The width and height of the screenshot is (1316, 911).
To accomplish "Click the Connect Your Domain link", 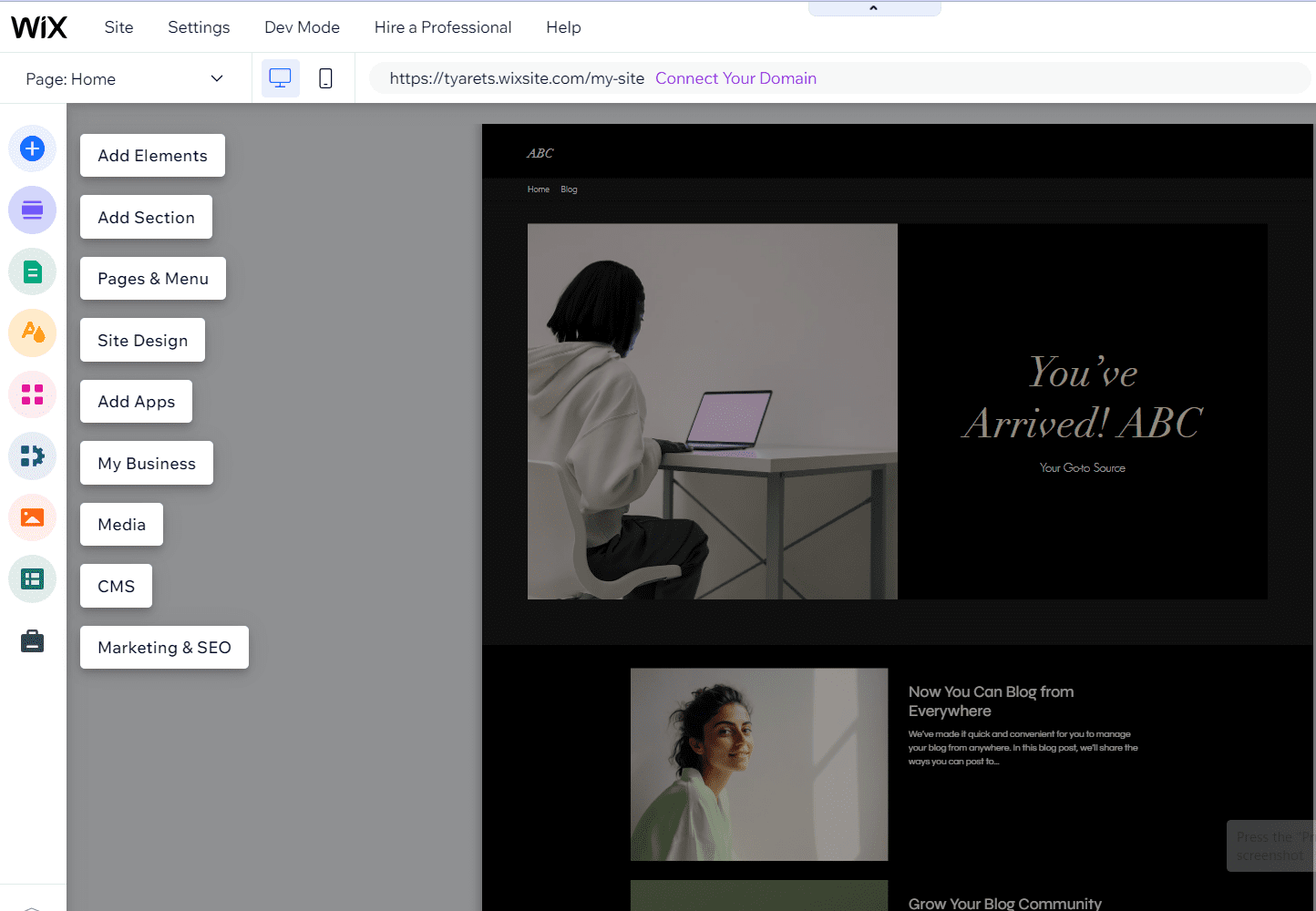I will (735, 78).
